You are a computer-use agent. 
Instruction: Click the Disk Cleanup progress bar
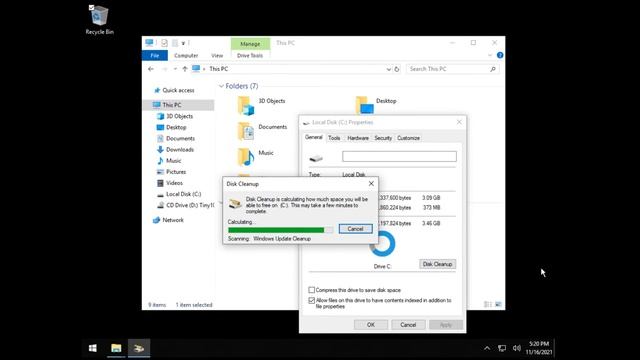point(280,230)
